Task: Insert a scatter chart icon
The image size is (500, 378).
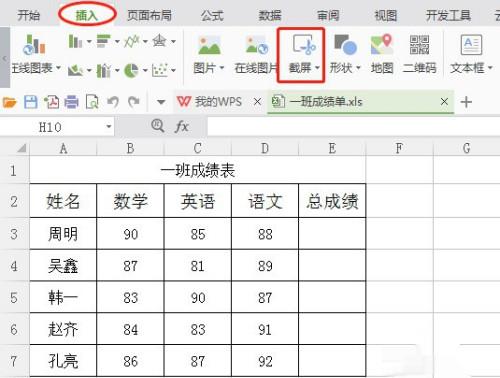Action: click(160, 70)
